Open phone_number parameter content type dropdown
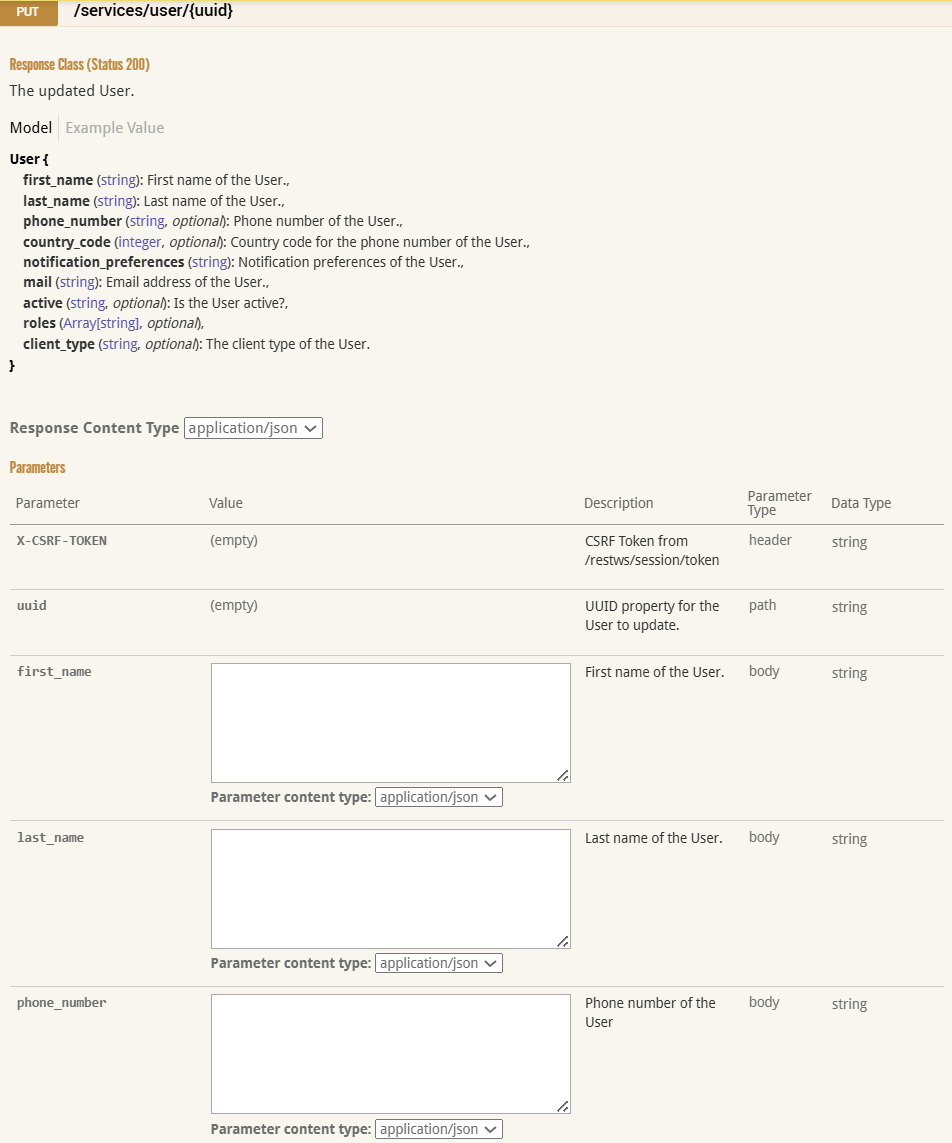The height and width of the screenshot is (1143, 952). 438,1129
